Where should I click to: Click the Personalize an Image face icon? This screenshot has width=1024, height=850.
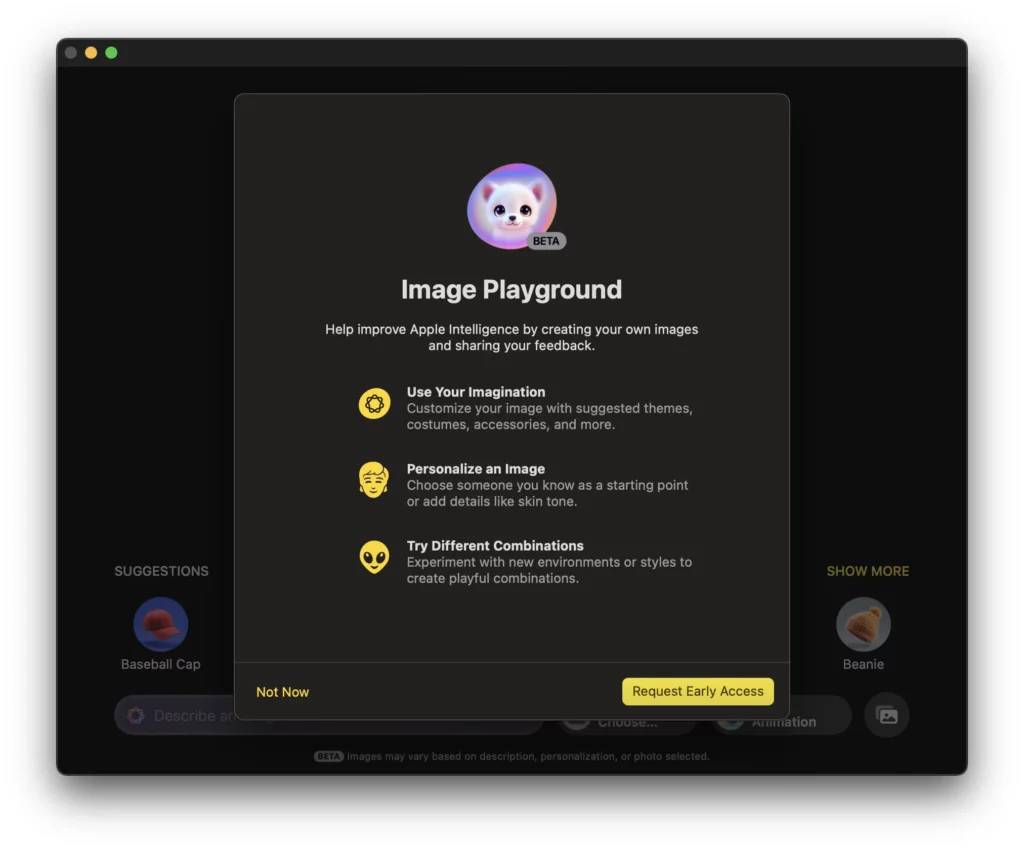(x=374, y=480)
